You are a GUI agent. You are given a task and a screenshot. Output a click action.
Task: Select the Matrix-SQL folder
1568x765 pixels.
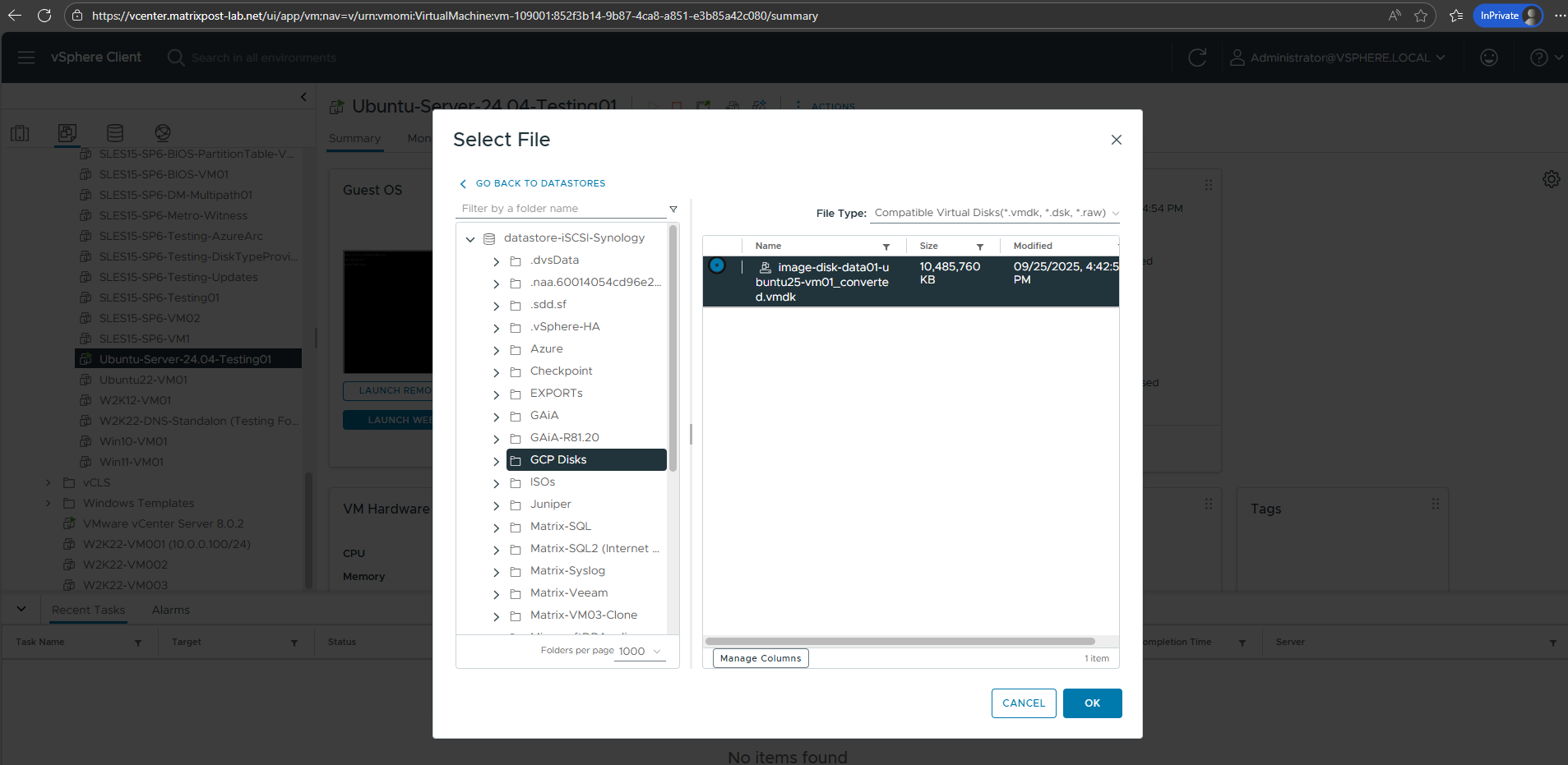coord(561,527)
